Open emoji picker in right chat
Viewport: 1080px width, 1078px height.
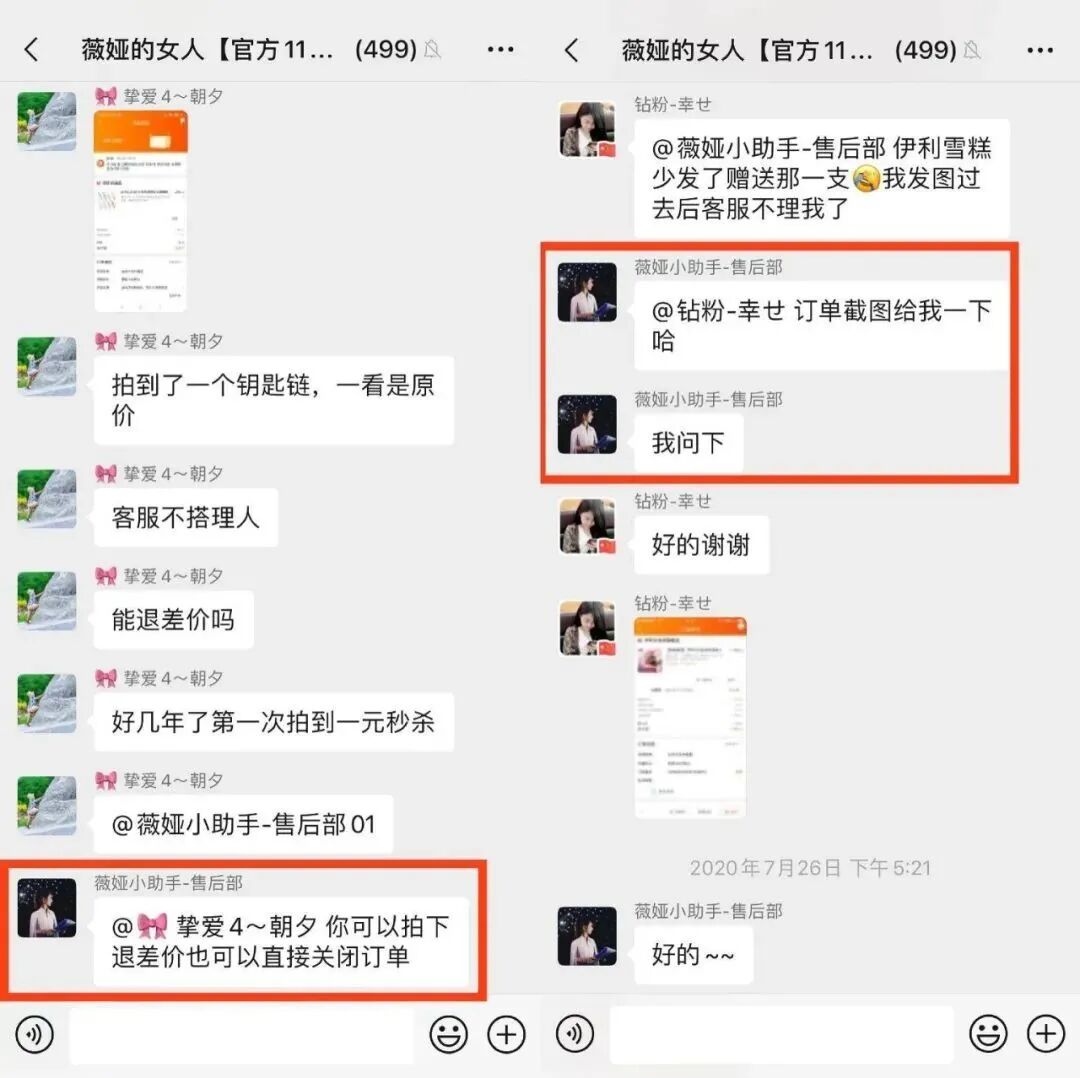click(x=988, y=1034)
